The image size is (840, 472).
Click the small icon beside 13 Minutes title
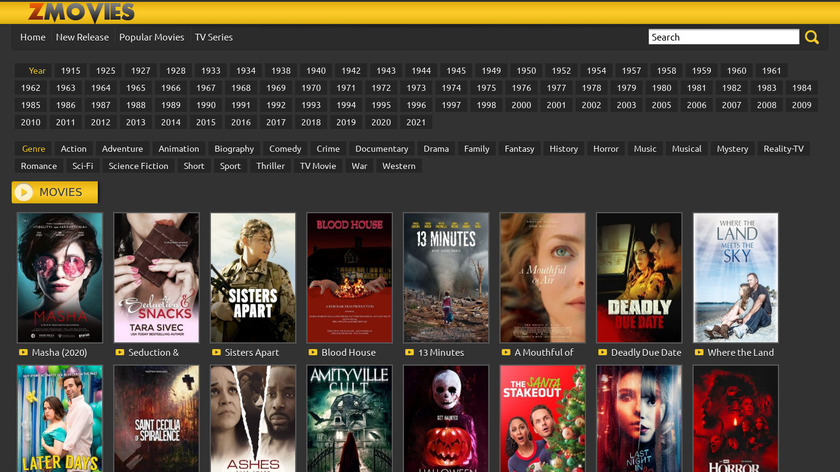tap(409, 352)
